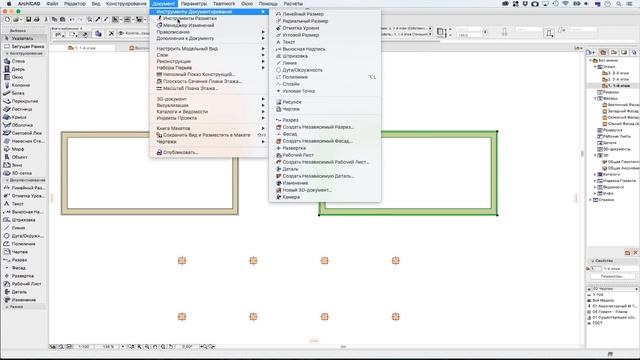The height and width of the screenshot is (360, 640).
Task: Expand the Каталоги tree node in navigator
Action: point(596,174)
